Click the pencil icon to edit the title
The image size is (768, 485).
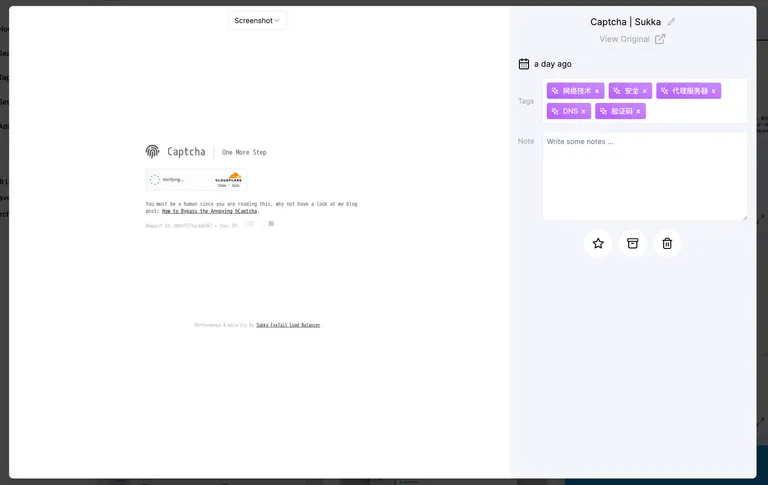pos(671,22)
